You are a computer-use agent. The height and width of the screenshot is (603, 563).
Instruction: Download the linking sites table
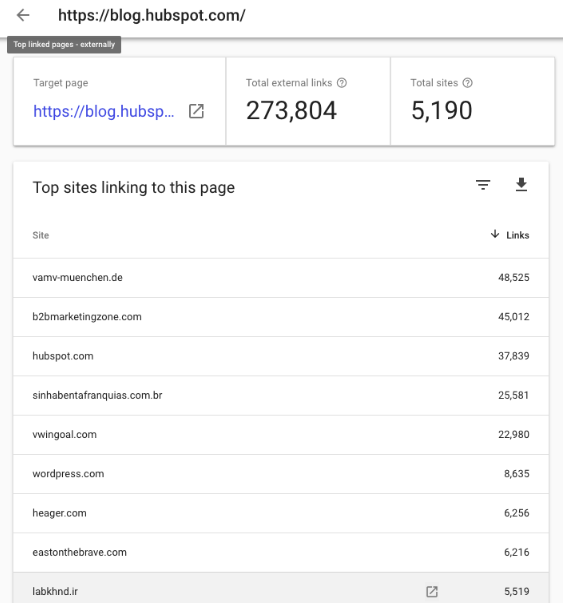521,185
